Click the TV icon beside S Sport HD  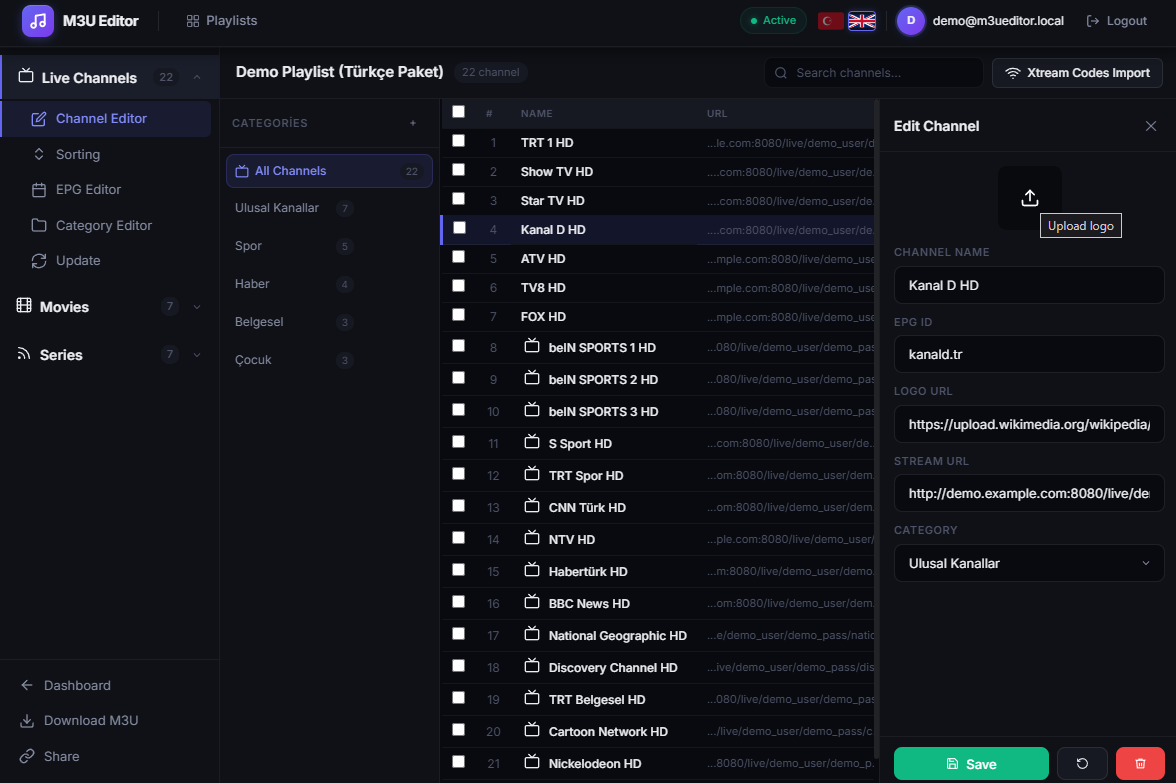point(532,442)
